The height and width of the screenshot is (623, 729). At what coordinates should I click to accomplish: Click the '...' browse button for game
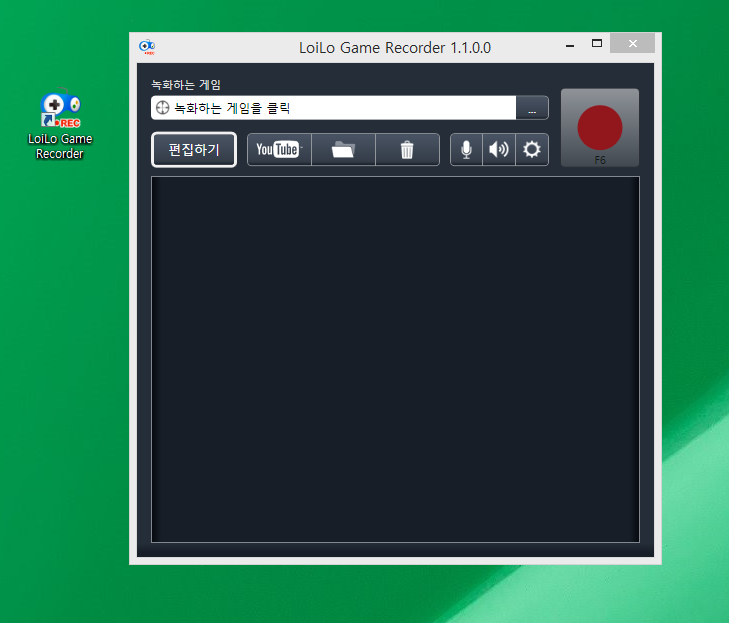coord(532,108)
